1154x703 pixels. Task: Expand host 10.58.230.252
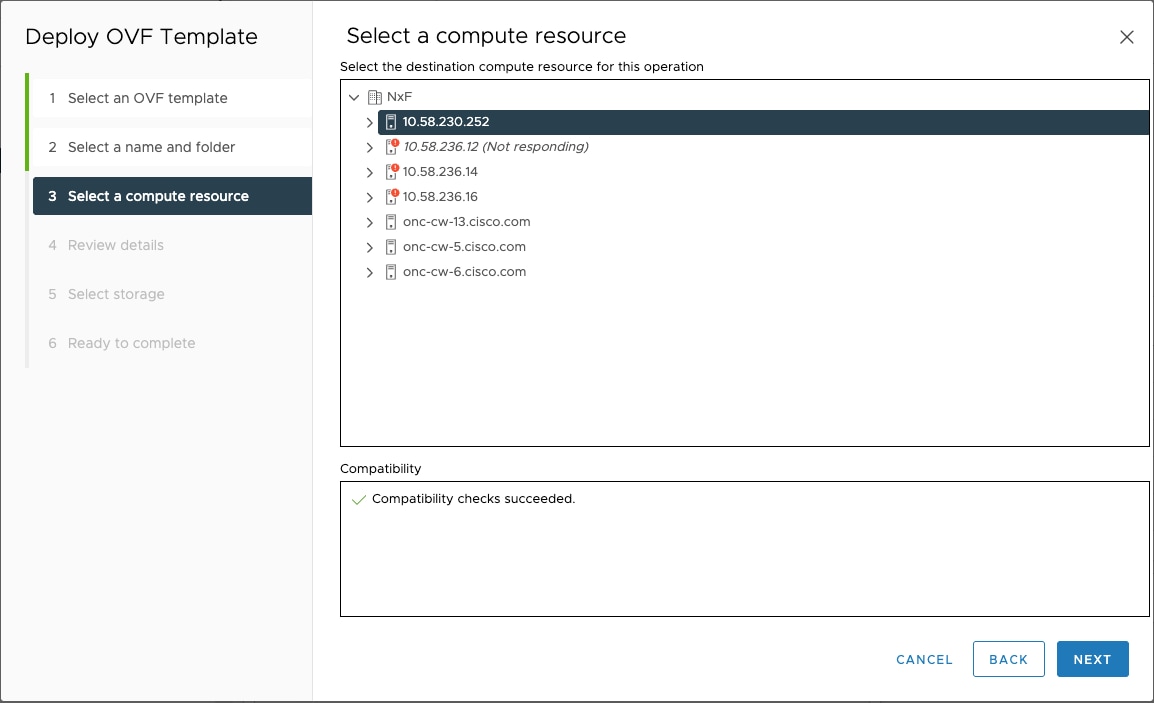tap(369, 122)
